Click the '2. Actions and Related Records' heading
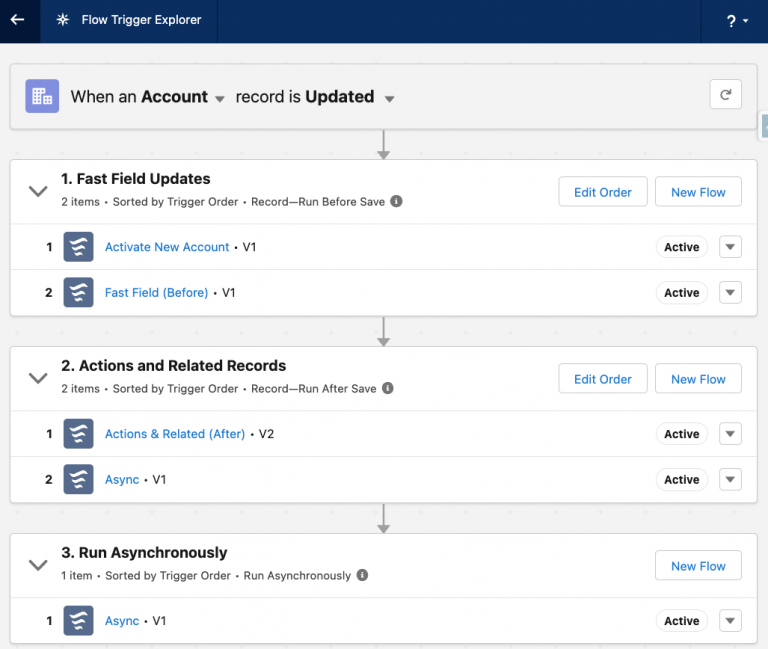Viewport: 768px width, 649px height. [173, 365]
